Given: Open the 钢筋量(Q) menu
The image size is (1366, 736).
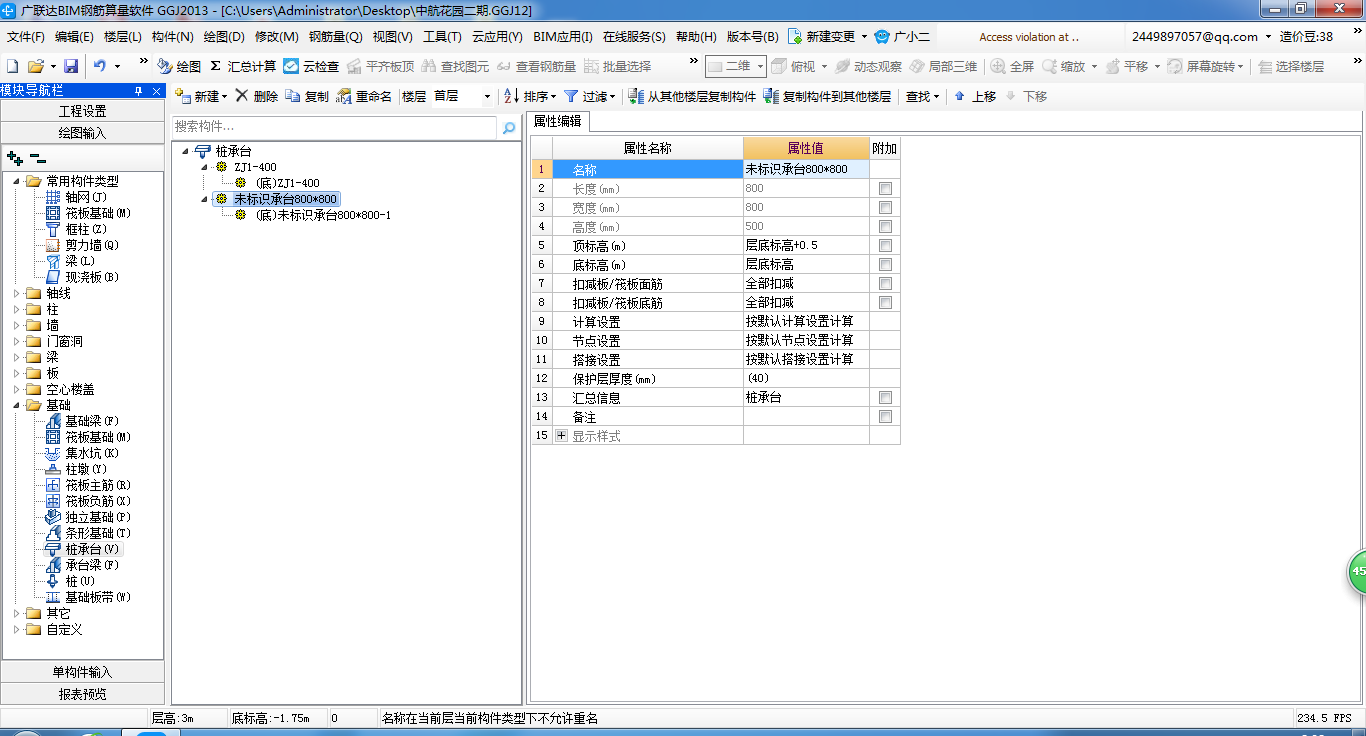Looking at the screenshot, I should (335, 36).
